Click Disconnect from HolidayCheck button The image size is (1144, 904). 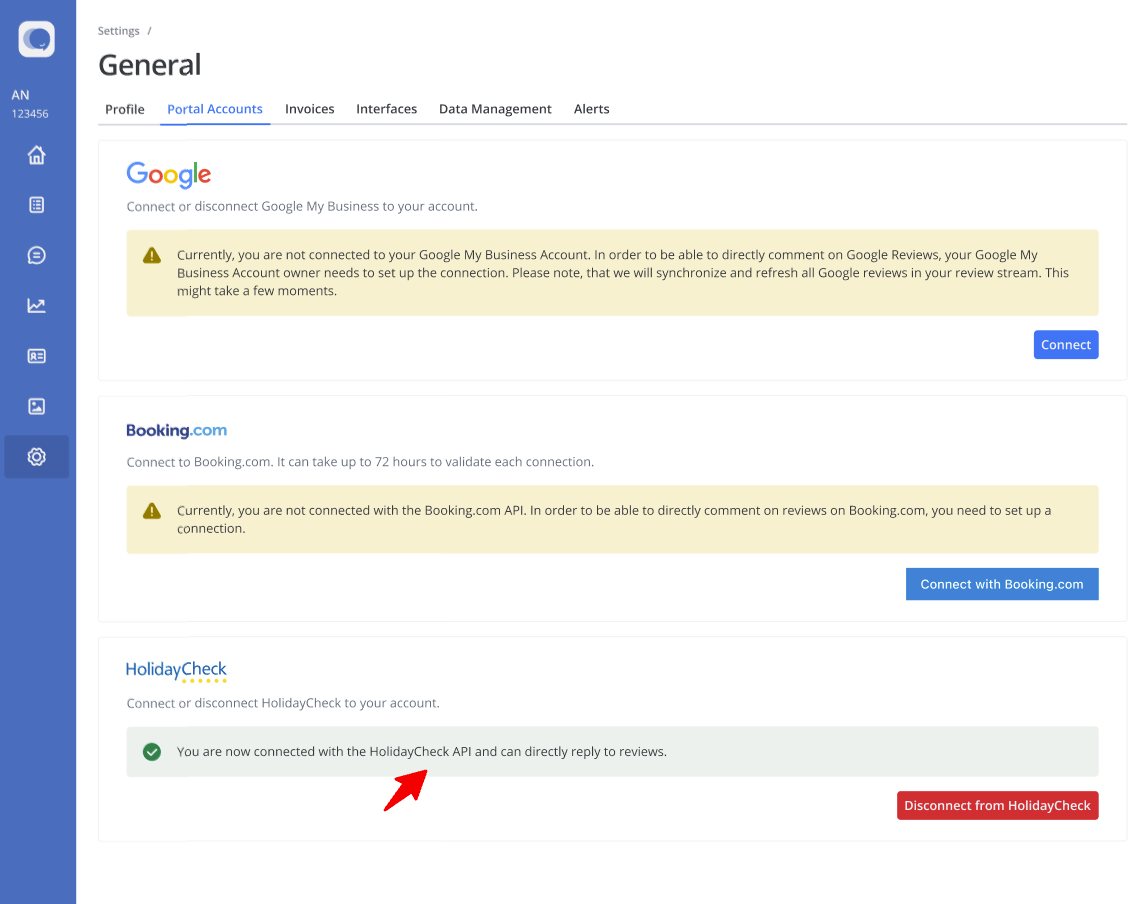(x=997, y=806)
